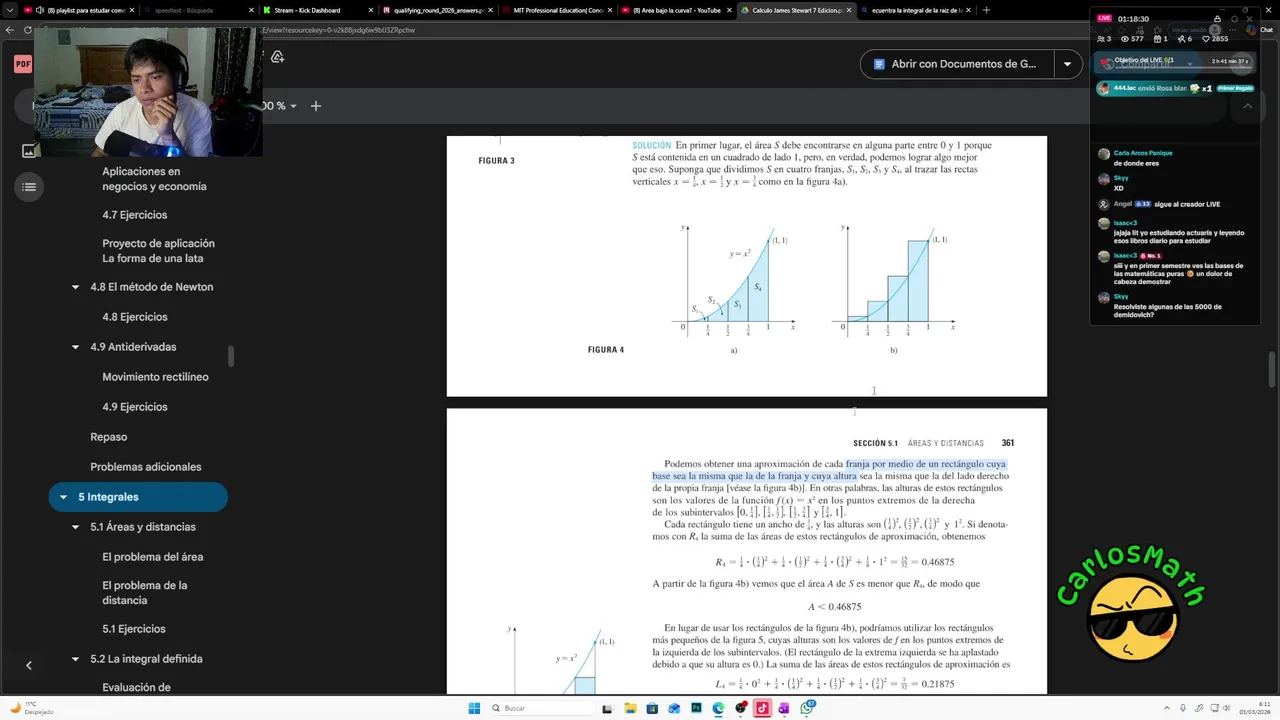Open OBS Studio from the taskbar
Screen dimensions: 1280x720
click(x=740, y=708)
